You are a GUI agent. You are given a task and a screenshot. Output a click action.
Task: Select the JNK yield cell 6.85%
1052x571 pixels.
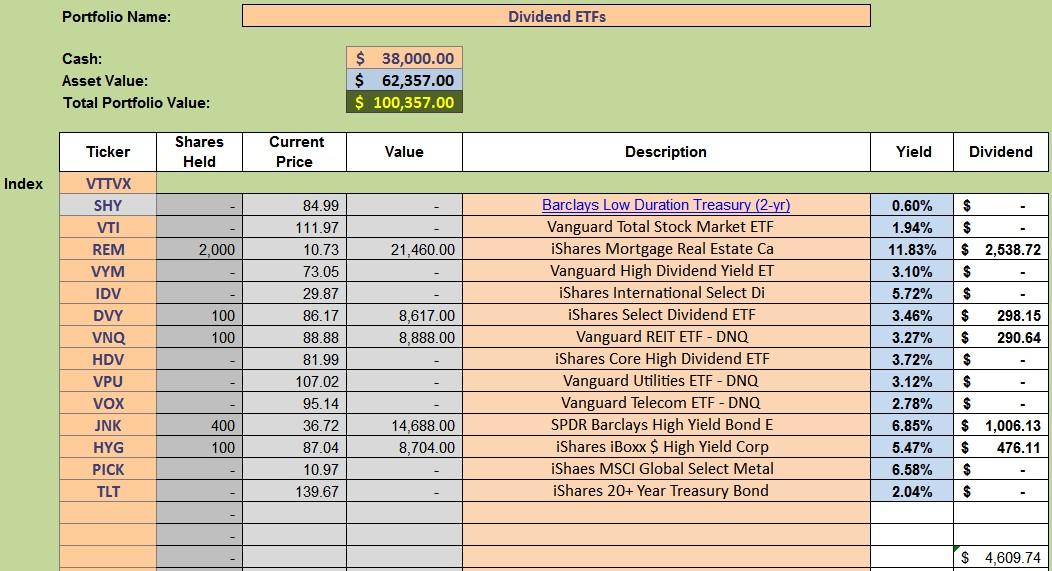(x=912, y=425)
